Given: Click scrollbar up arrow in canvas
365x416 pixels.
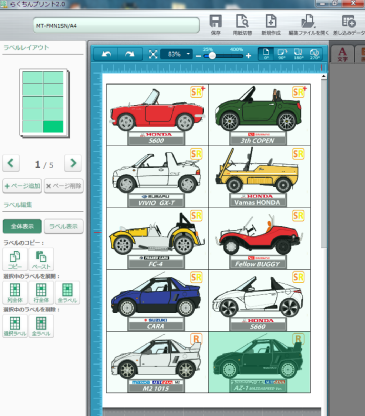Looking at the screenshot, I should pos(323,76).
